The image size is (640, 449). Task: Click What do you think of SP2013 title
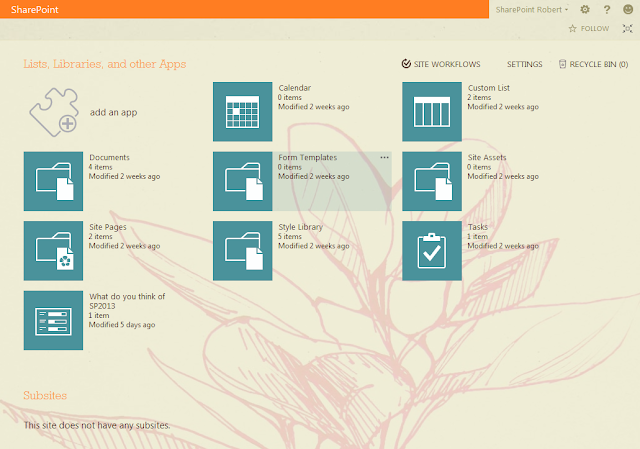tap(127, 301)
